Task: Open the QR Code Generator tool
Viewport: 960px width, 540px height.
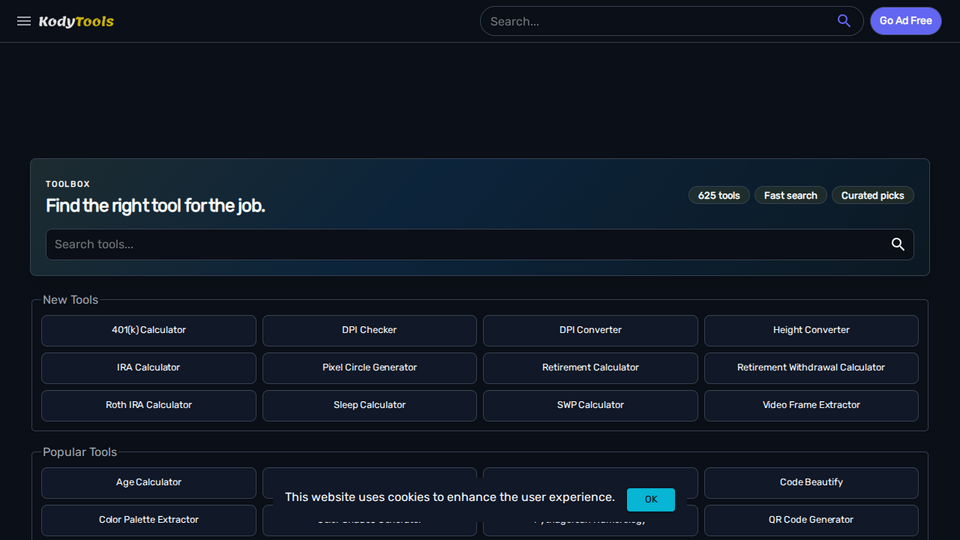Action: [x=811, y=520]
